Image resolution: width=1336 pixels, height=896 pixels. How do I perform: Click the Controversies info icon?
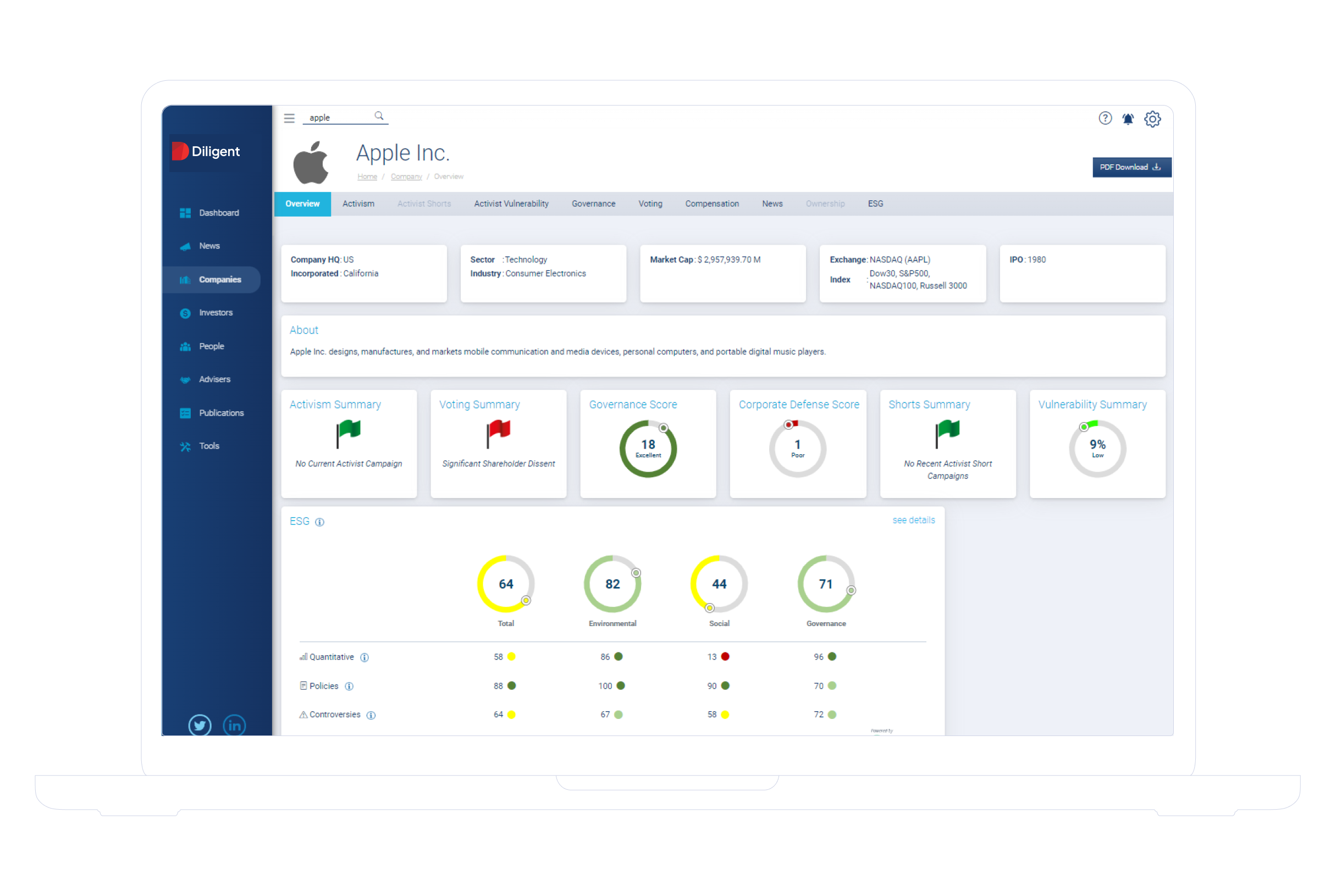(370, 715)
